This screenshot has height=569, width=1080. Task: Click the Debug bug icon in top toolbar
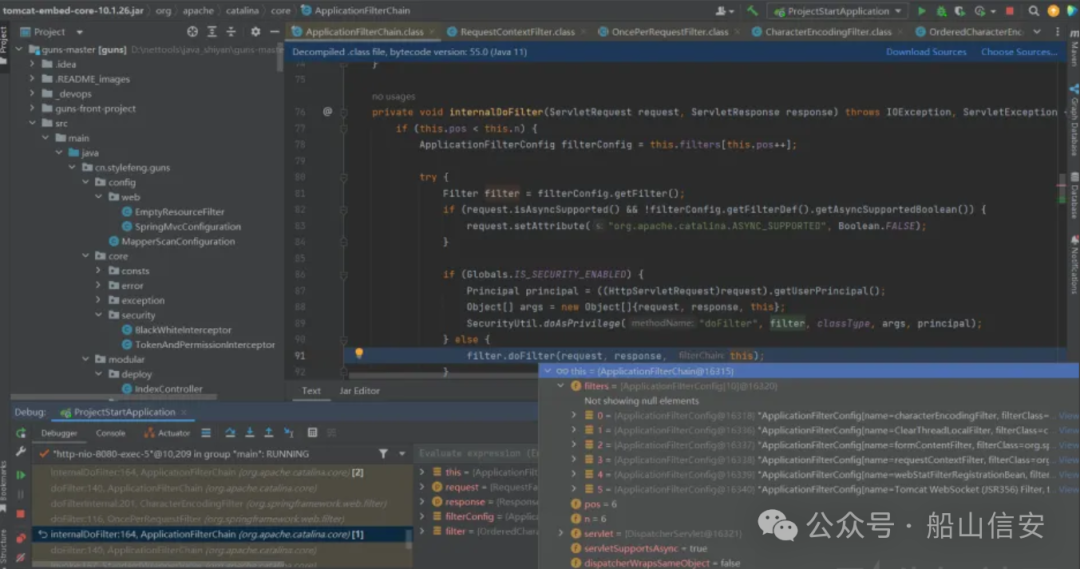pos(941,11)
